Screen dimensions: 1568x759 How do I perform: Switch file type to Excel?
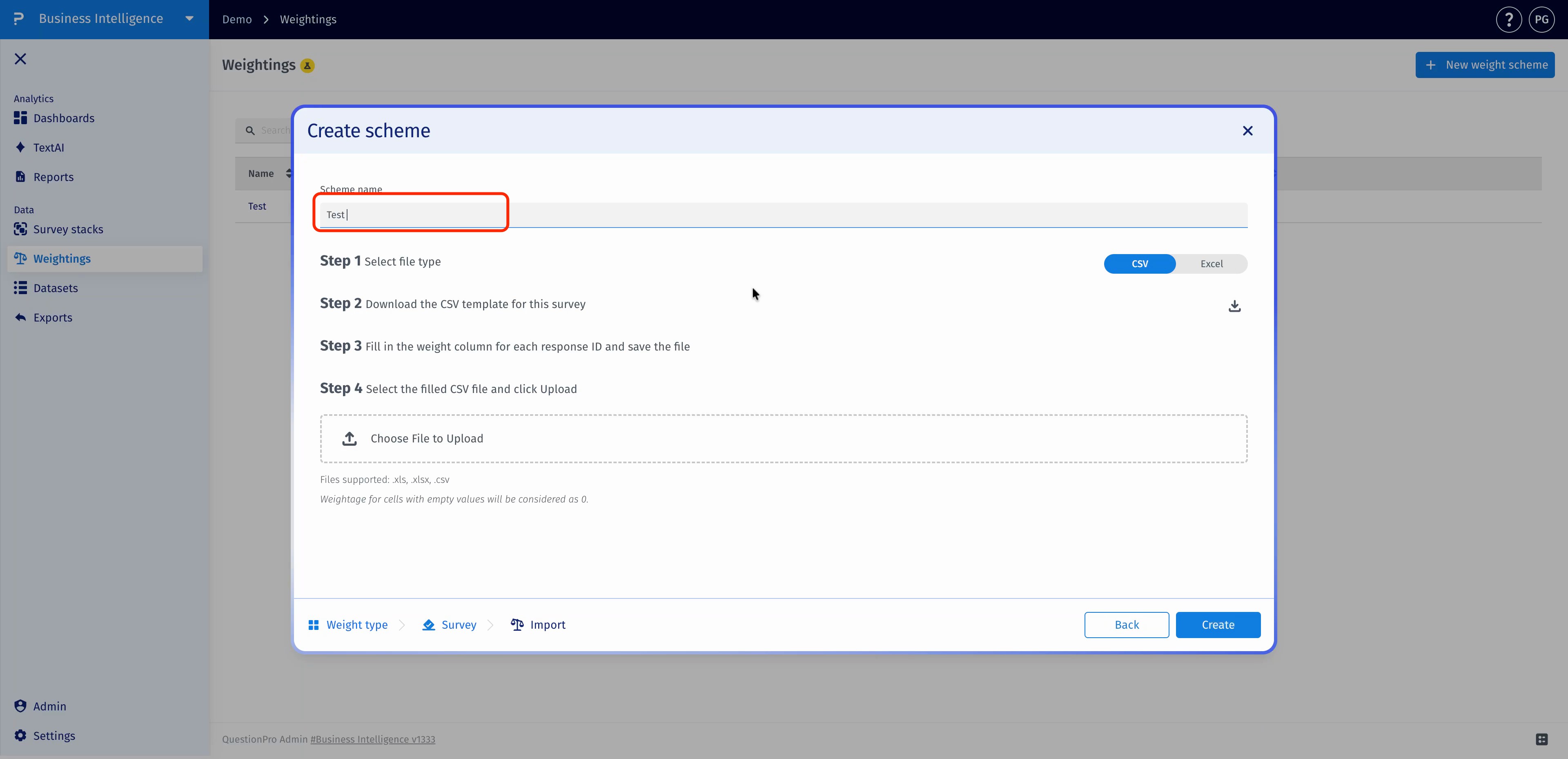tap(1211, 264)
